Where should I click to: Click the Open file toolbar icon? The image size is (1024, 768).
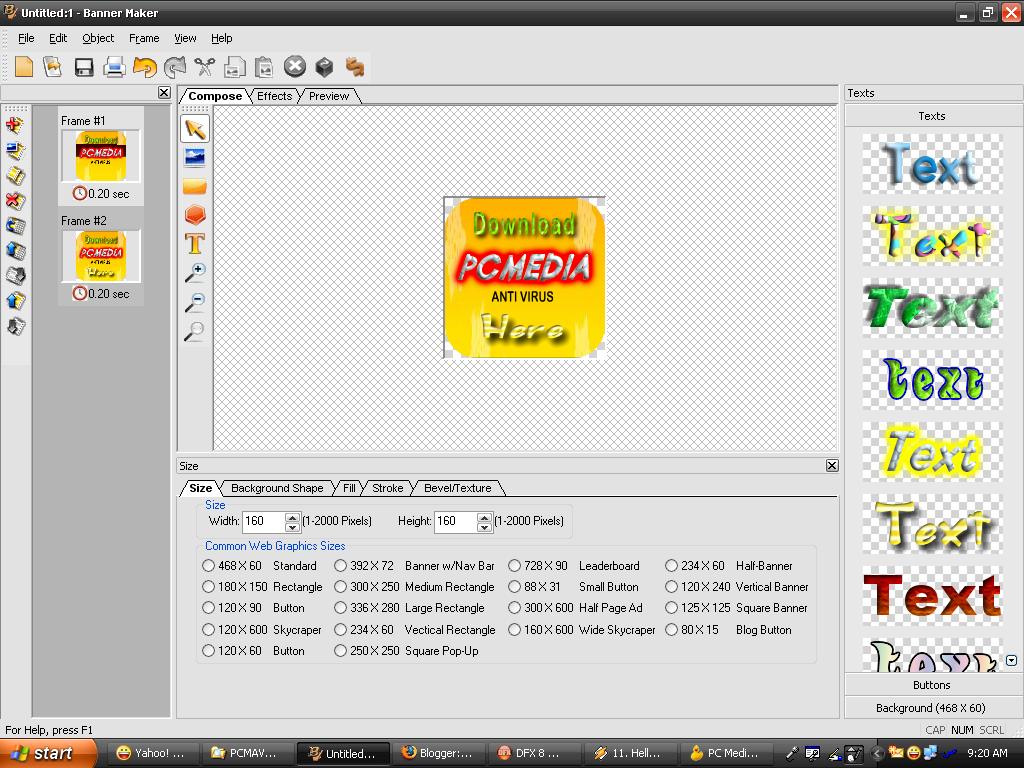tap(53, 67)
